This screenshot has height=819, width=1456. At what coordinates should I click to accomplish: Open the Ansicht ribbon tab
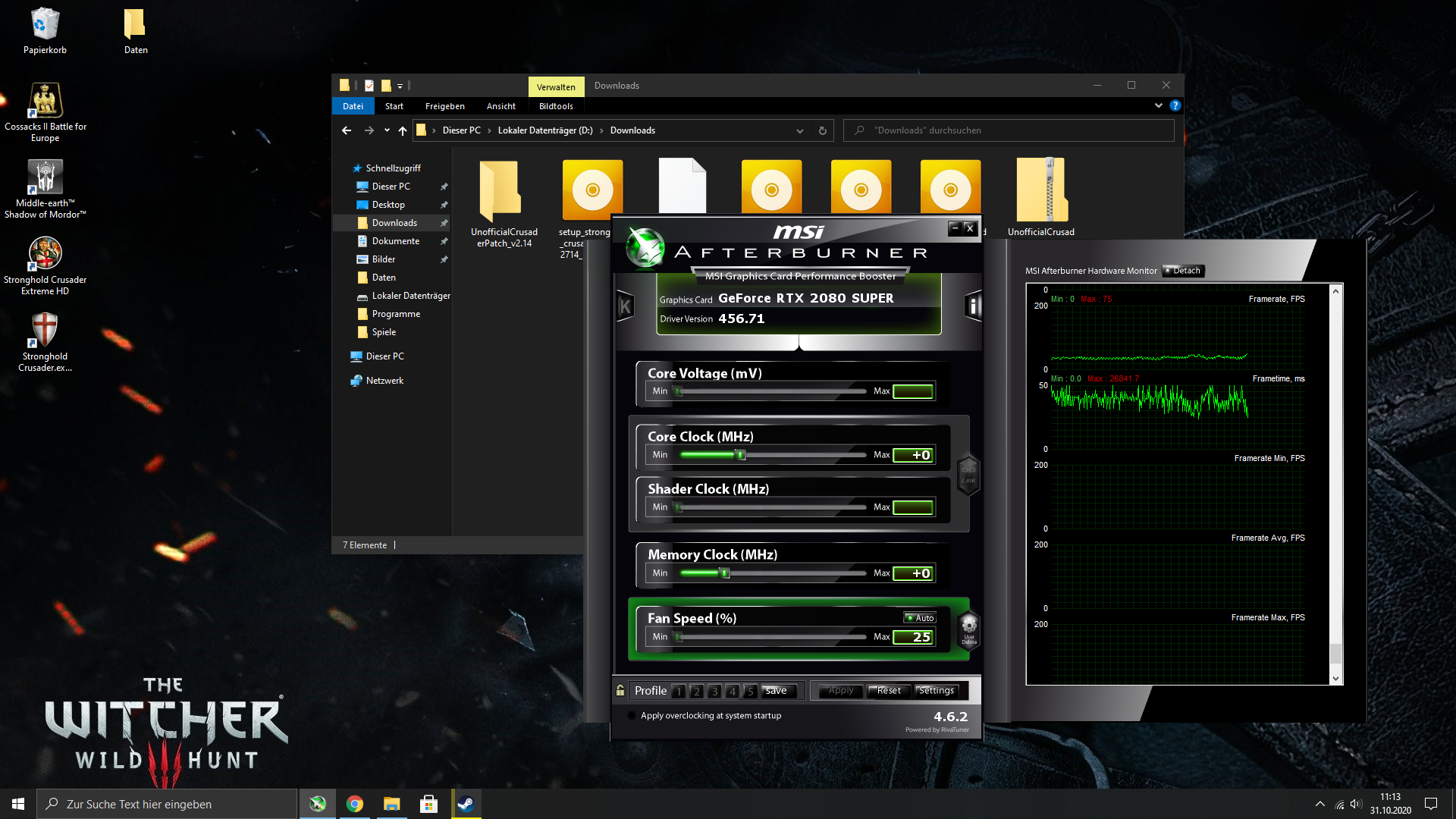point(500,106)
